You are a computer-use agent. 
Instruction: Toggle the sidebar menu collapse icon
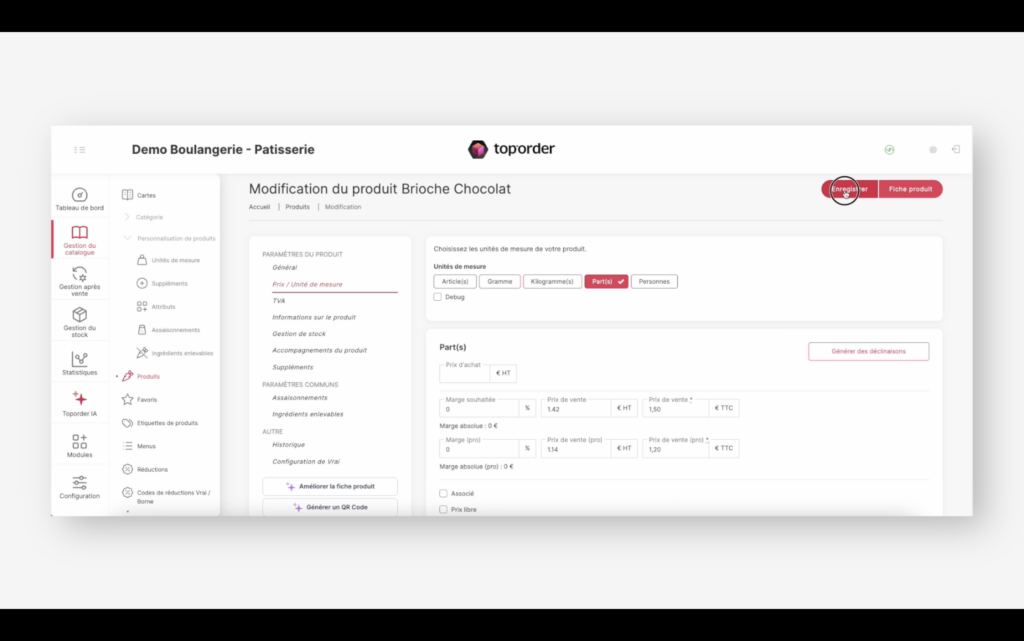80,150
